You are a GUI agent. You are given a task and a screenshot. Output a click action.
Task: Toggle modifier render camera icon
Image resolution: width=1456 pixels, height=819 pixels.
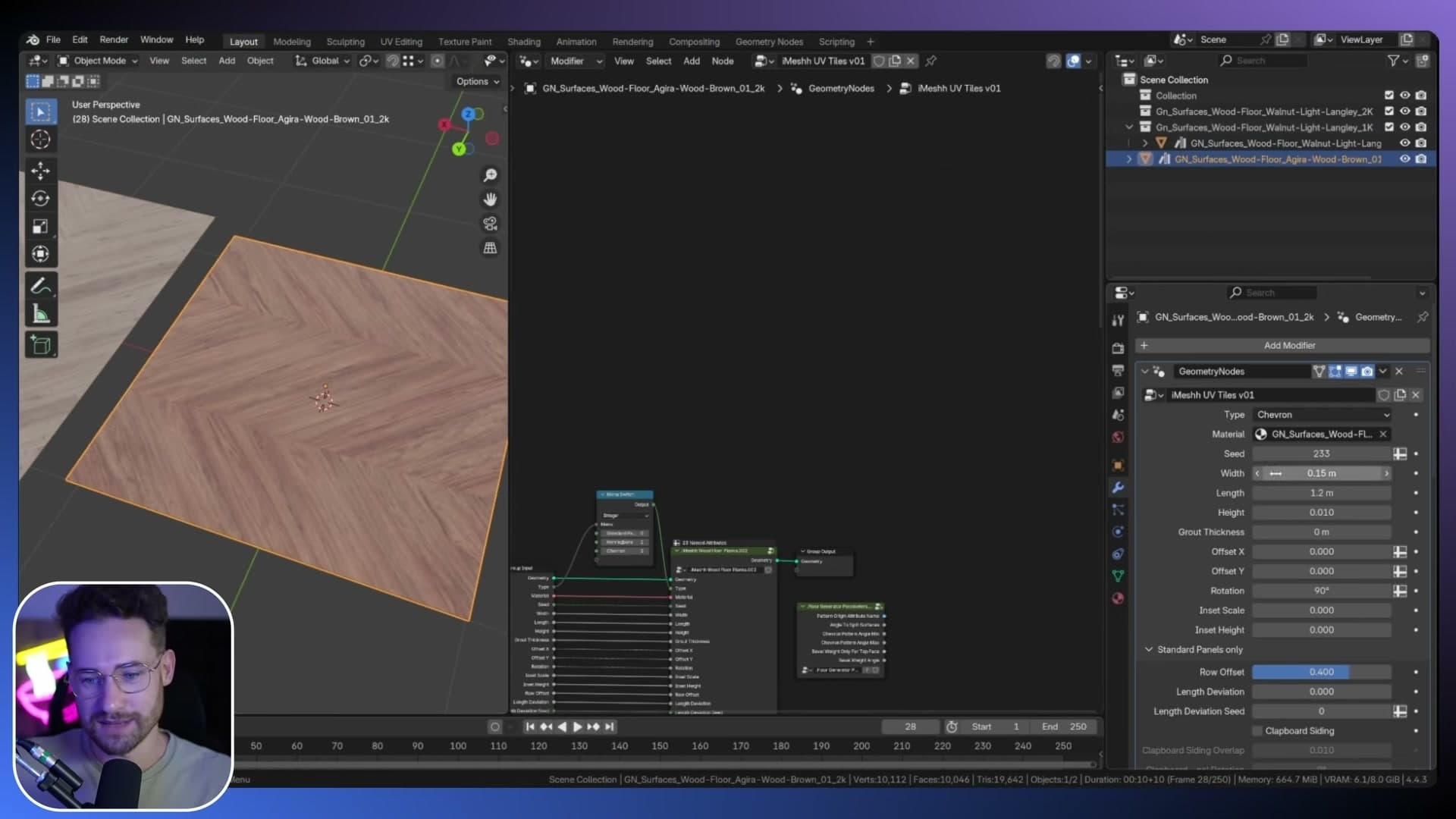(1367, 372)
